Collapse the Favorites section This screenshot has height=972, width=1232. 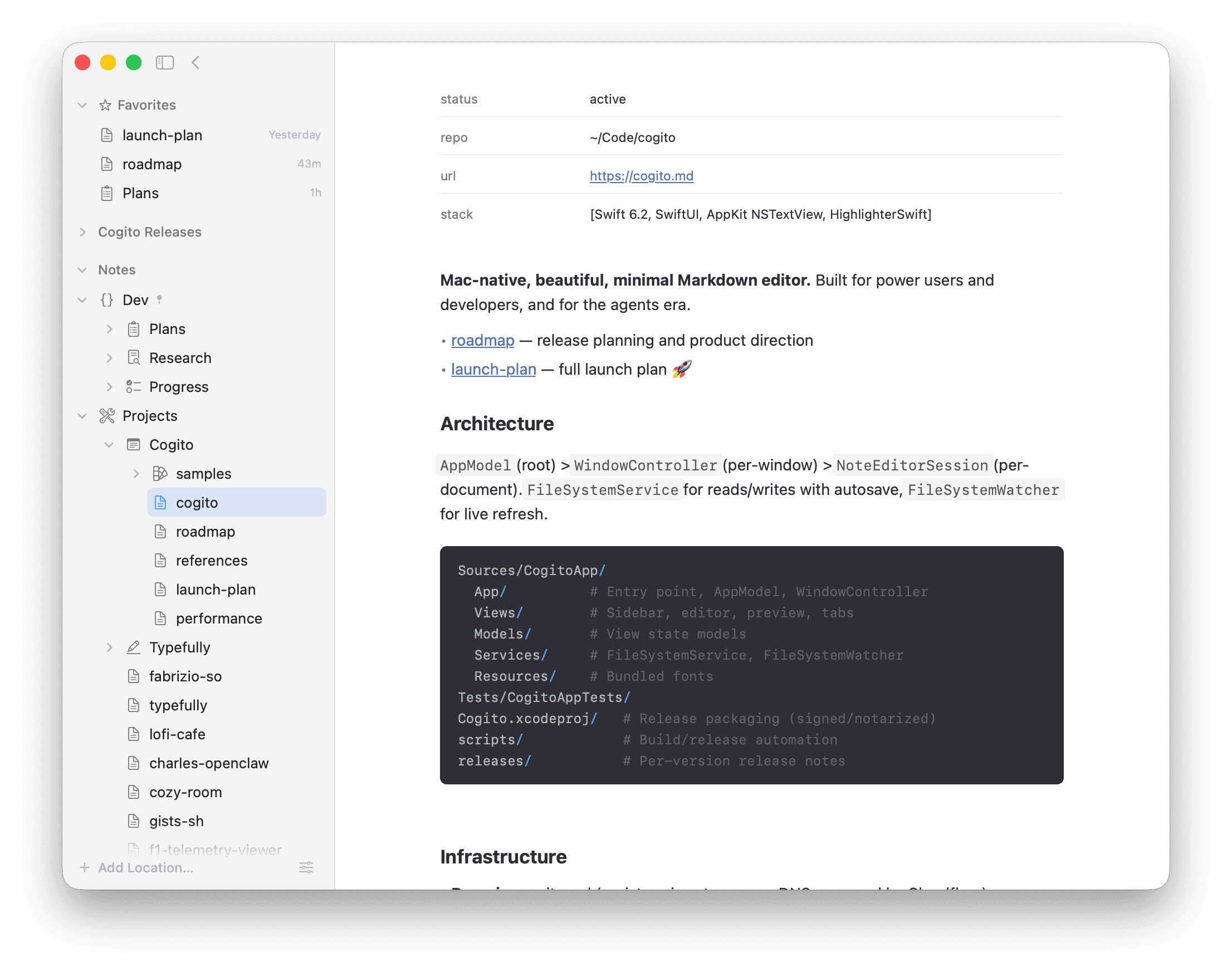(82, 105)
